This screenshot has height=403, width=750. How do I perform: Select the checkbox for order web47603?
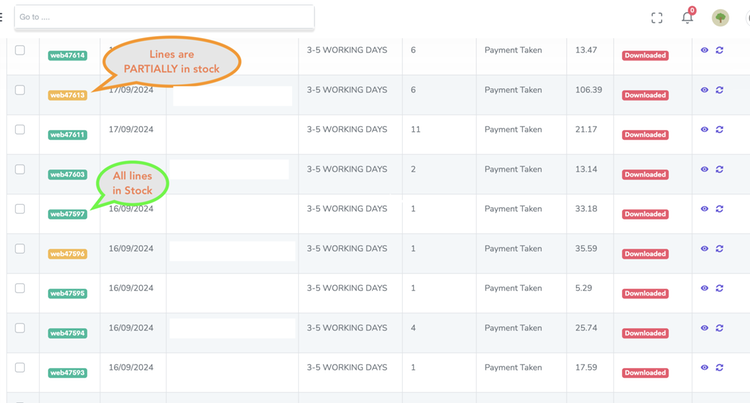20,169
